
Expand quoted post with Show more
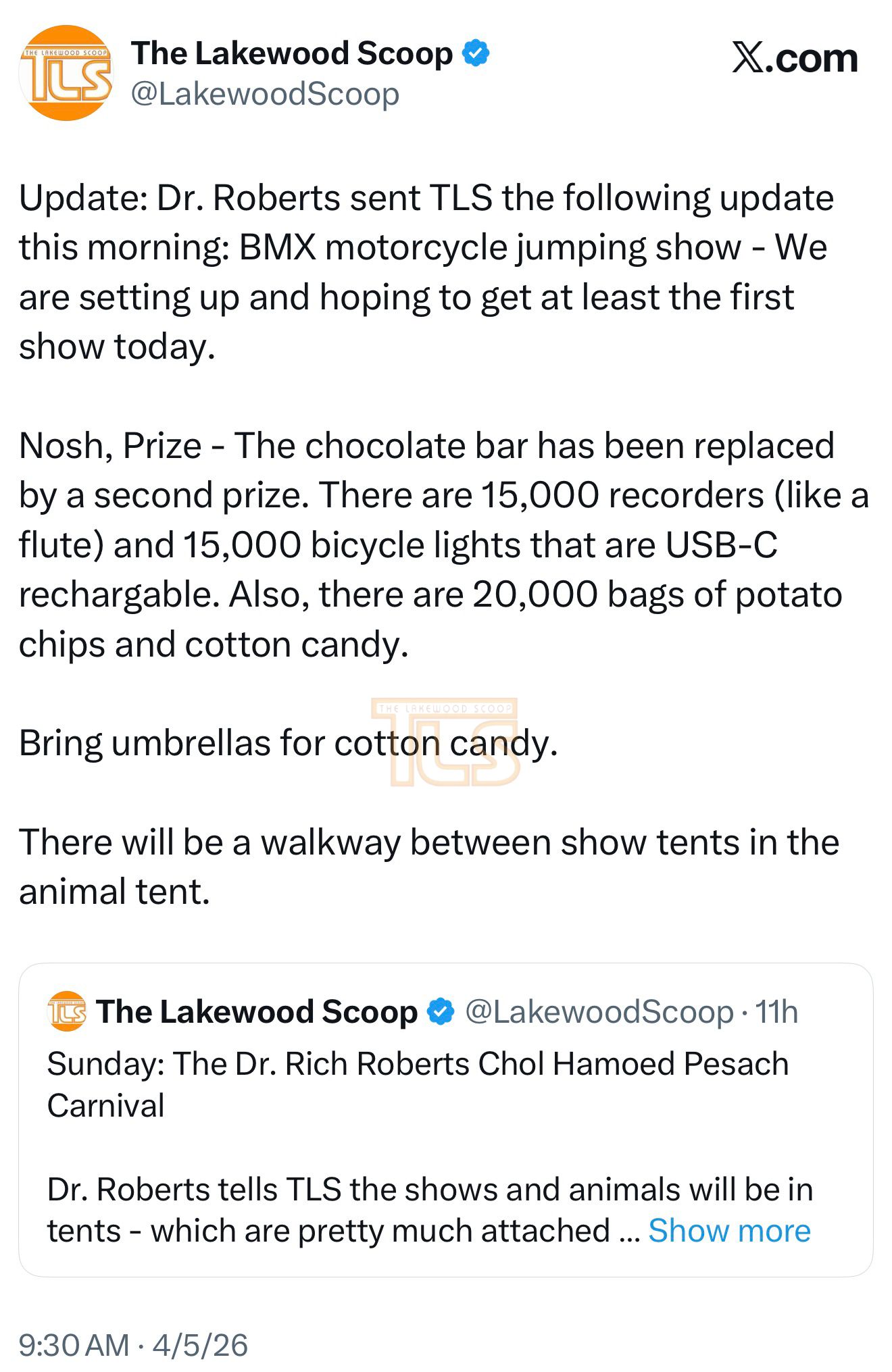point(729,1231)
